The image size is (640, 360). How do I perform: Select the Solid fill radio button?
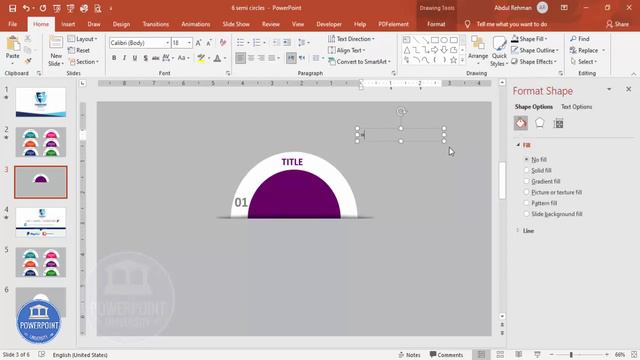tap(527, 170)
